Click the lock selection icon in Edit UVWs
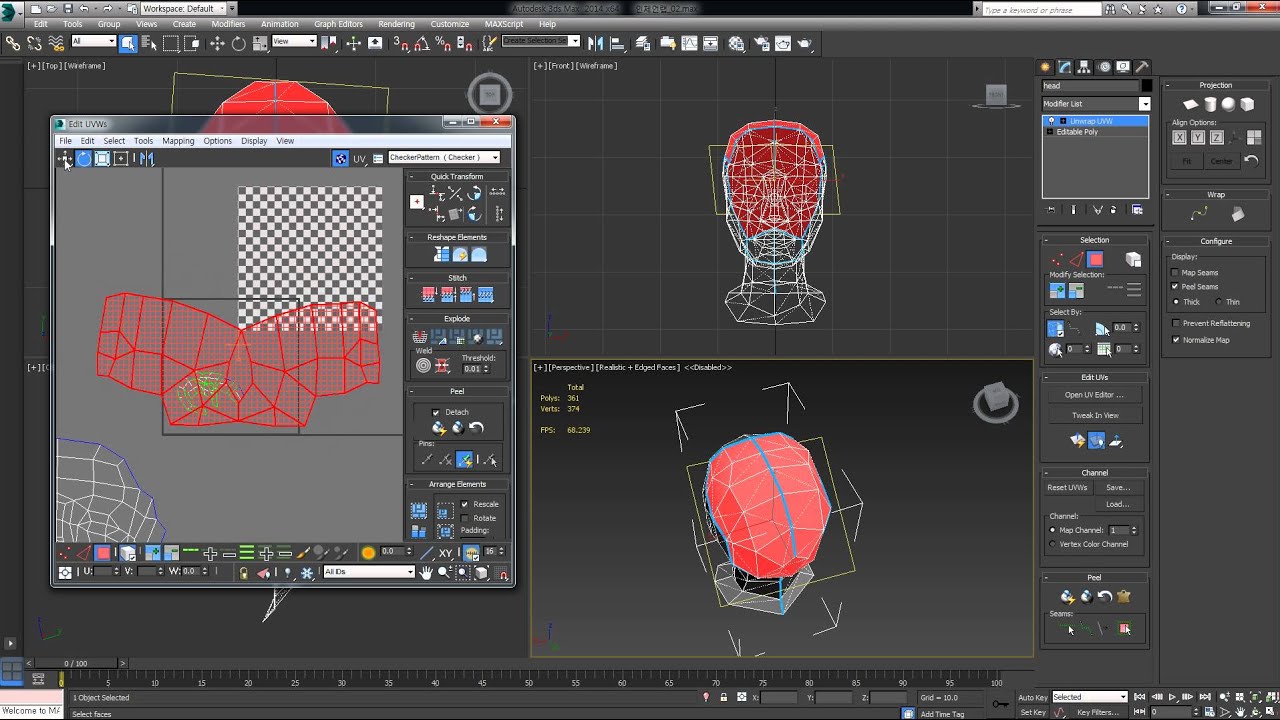 pyautogui.click(x=243, y=573)
